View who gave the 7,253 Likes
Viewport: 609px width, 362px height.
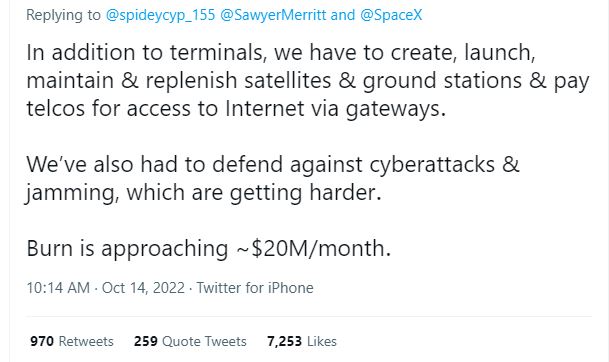point(302,341)
